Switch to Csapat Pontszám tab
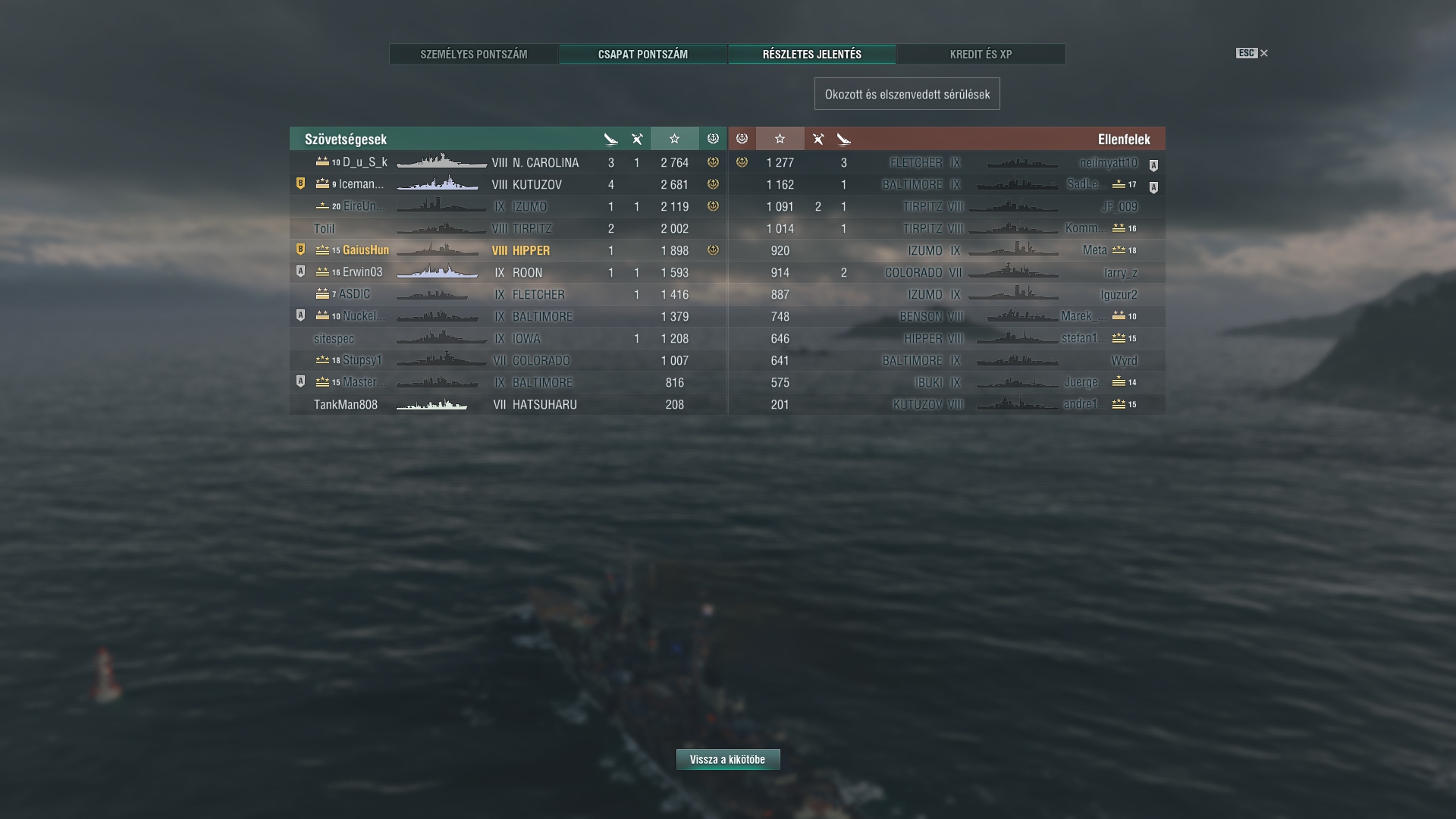This screenshot has height=819, width=1456. pyautogui.click(x=643, y=55)
